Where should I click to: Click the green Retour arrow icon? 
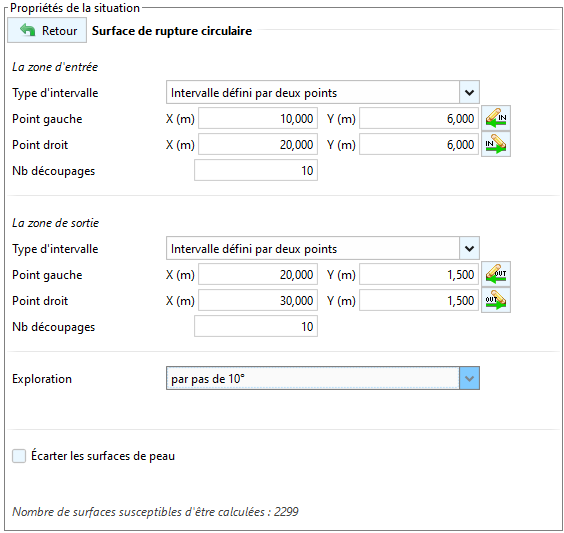click(28, 30)
